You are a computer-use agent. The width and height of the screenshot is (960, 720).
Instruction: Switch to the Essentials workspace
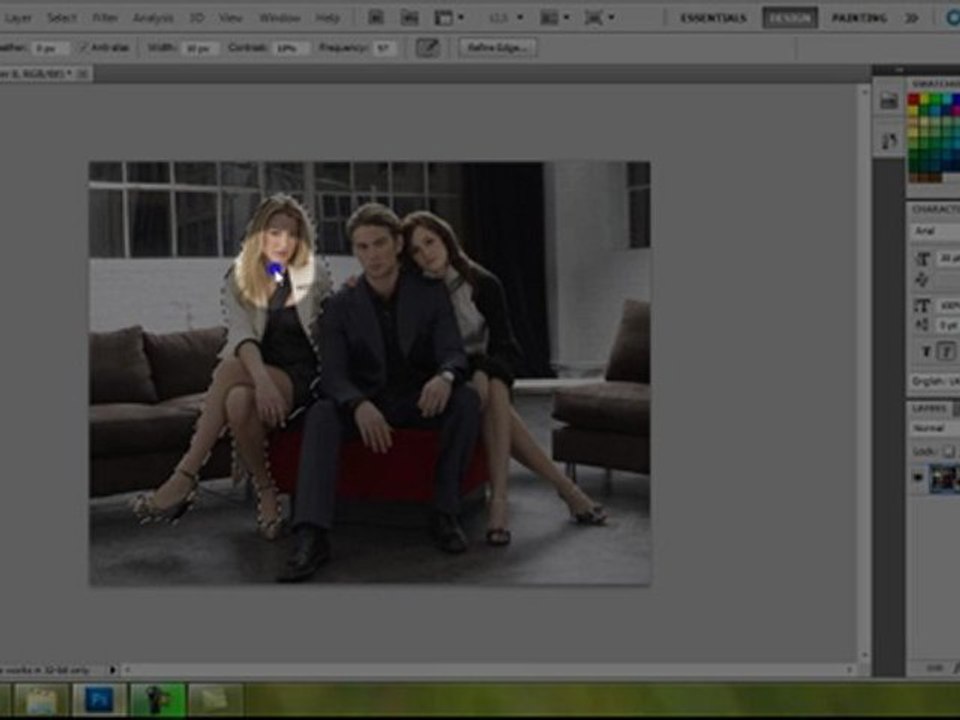[x=713, y=18]
